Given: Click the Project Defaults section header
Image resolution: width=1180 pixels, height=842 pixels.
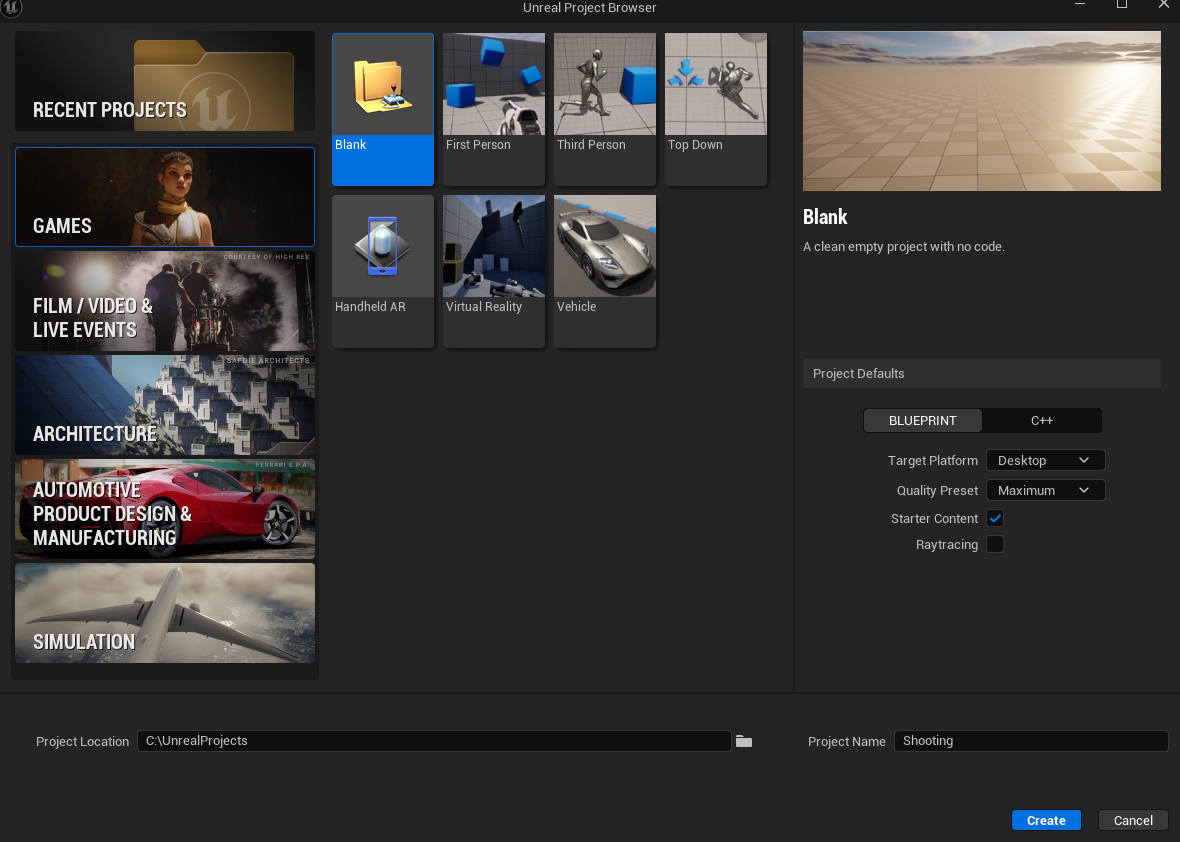Looking at the screenshot, I should [981, 374].
